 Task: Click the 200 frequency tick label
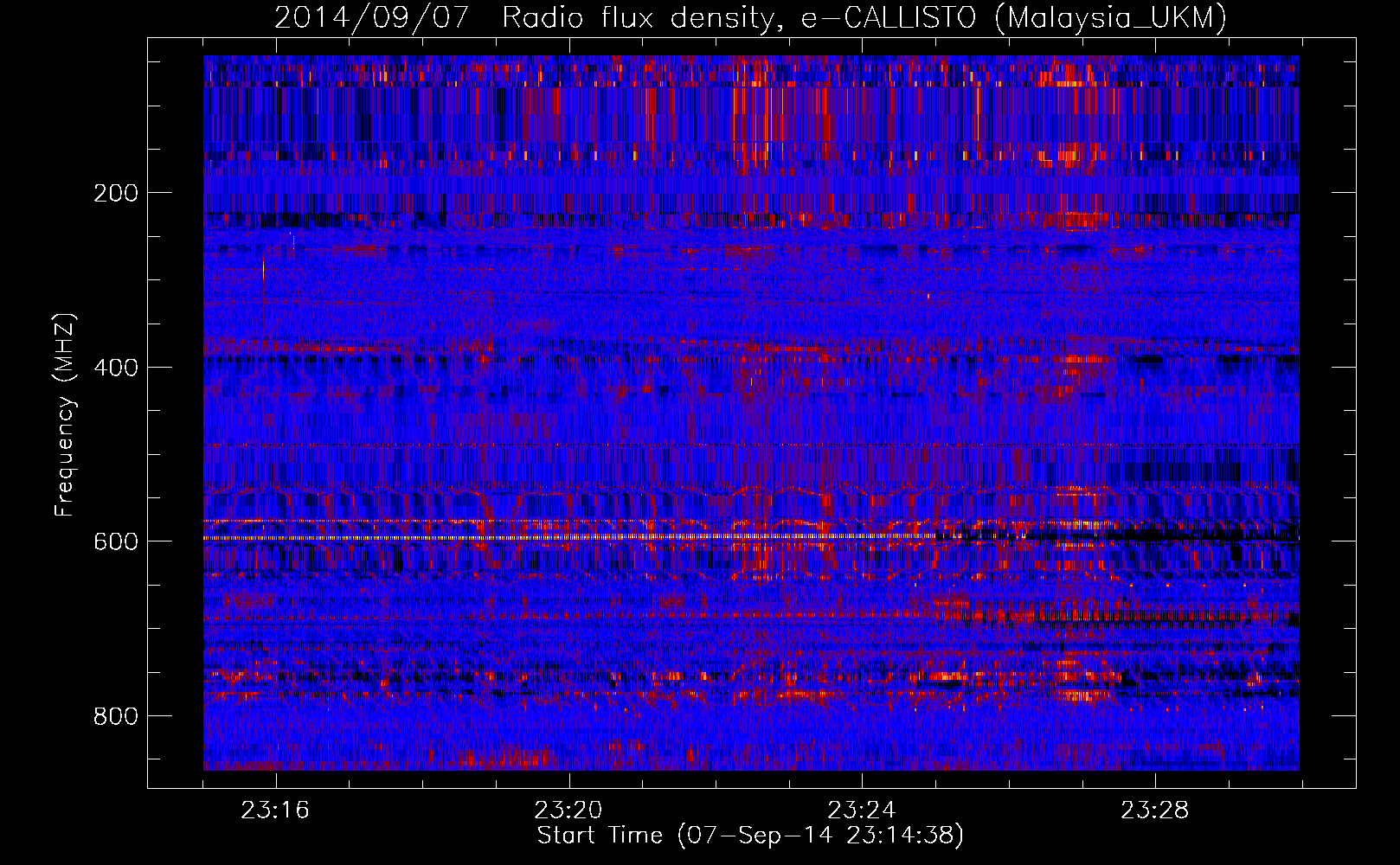(116, 193)
